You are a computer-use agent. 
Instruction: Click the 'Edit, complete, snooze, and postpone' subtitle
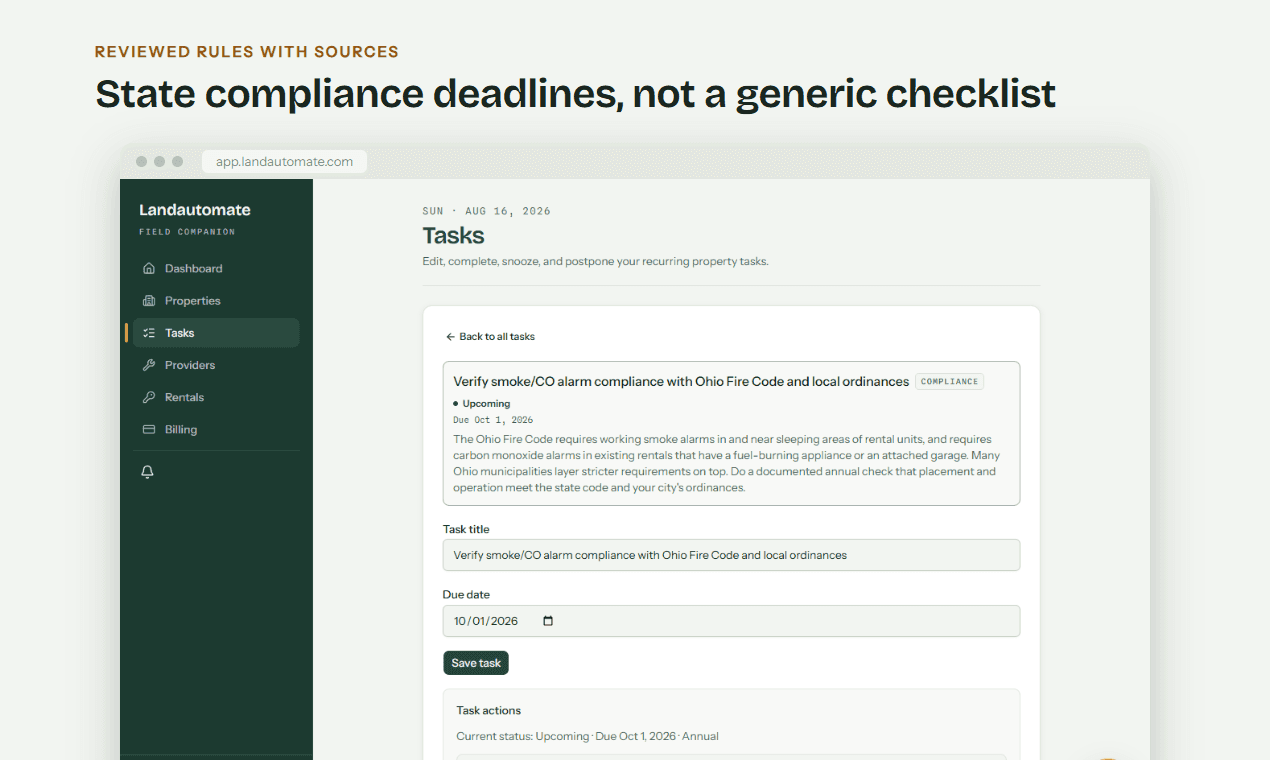click(595, 262)
